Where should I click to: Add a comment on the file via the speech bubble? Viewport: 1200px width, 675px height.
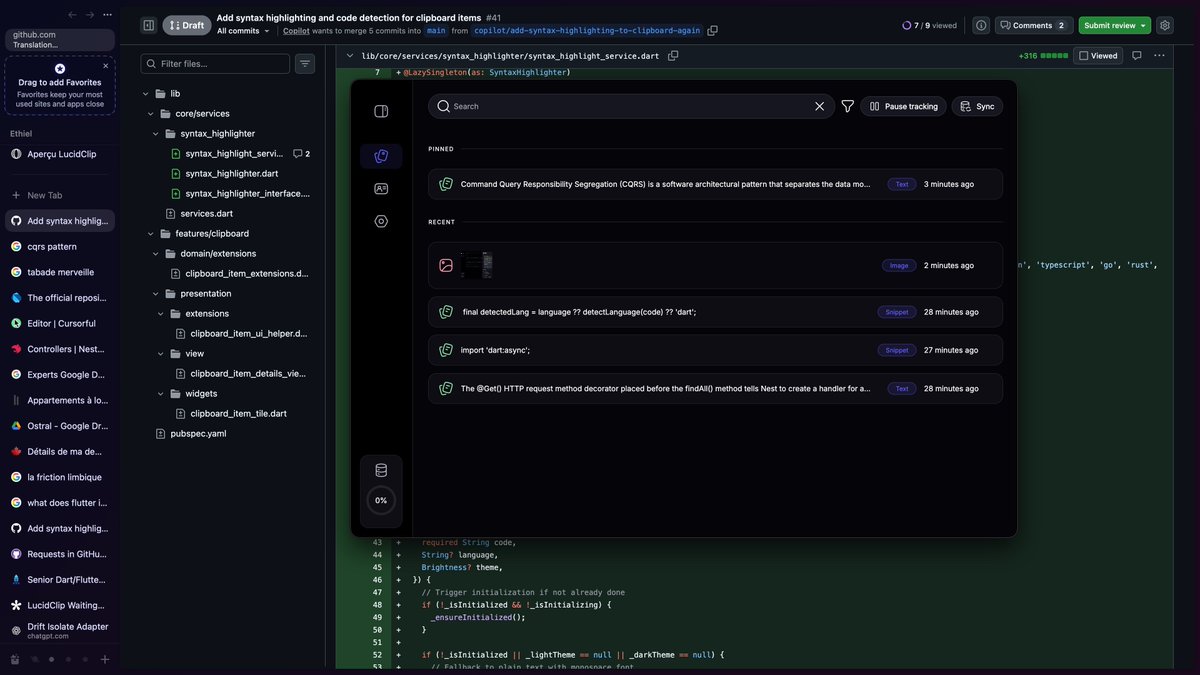click(x=1137, y=56)
